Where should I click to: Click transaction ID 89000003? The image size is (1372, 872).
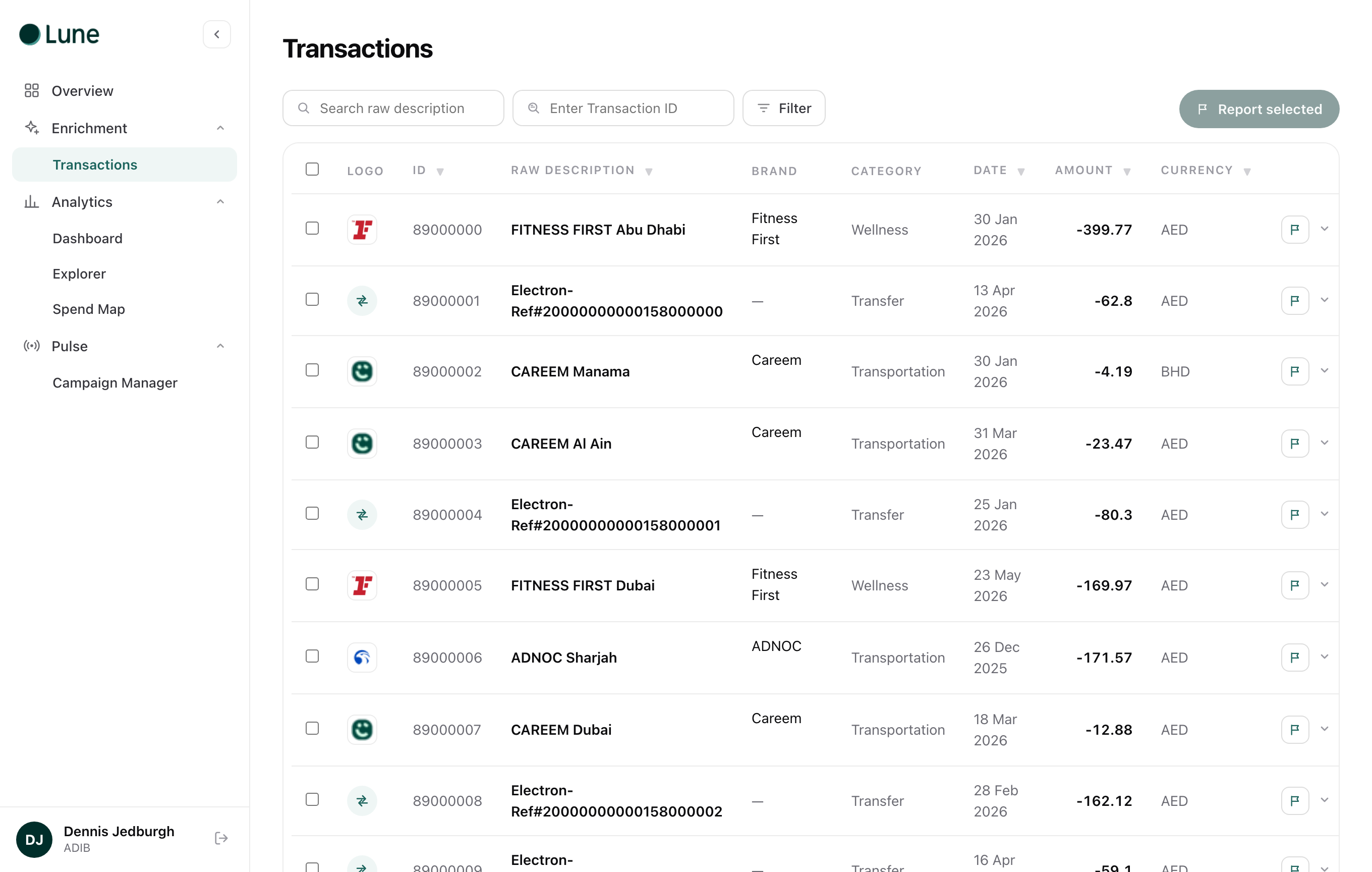point(447,444)
